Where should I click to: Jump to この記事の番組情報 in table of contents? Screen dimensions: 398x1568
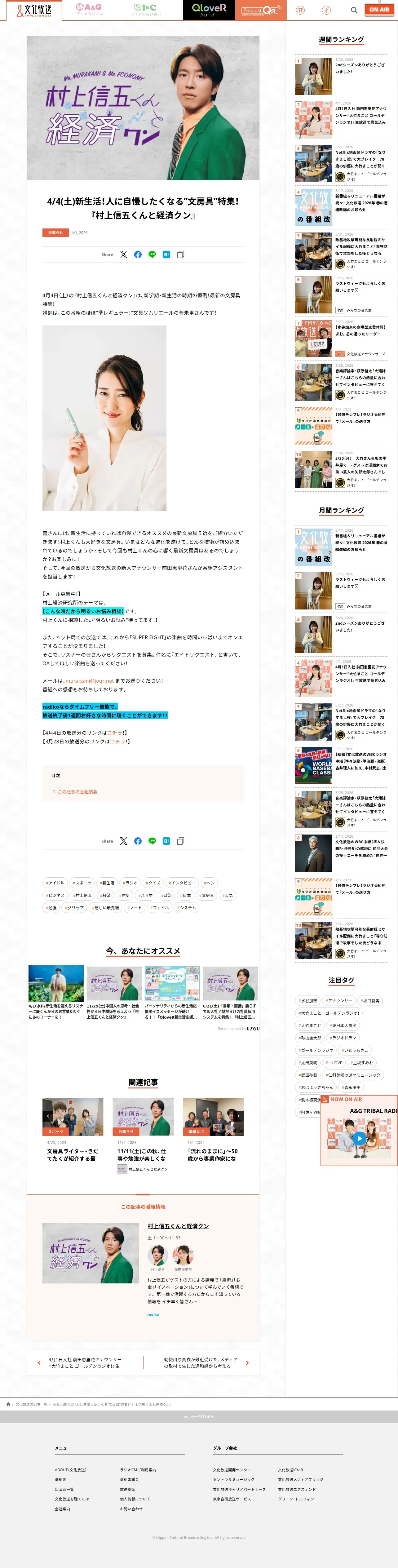coord(77,792)
